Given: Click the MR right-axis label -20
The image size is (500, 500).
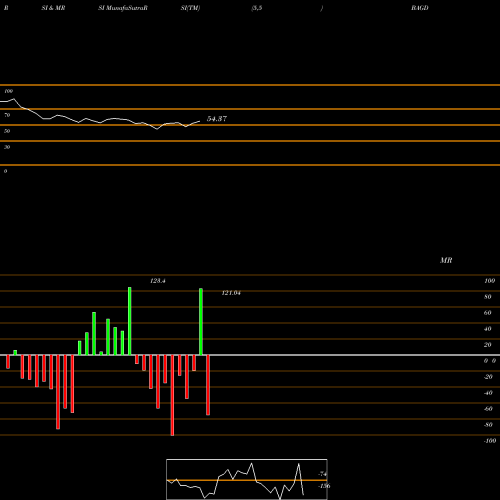Looking at the screenshot, I should coord(488,377).
